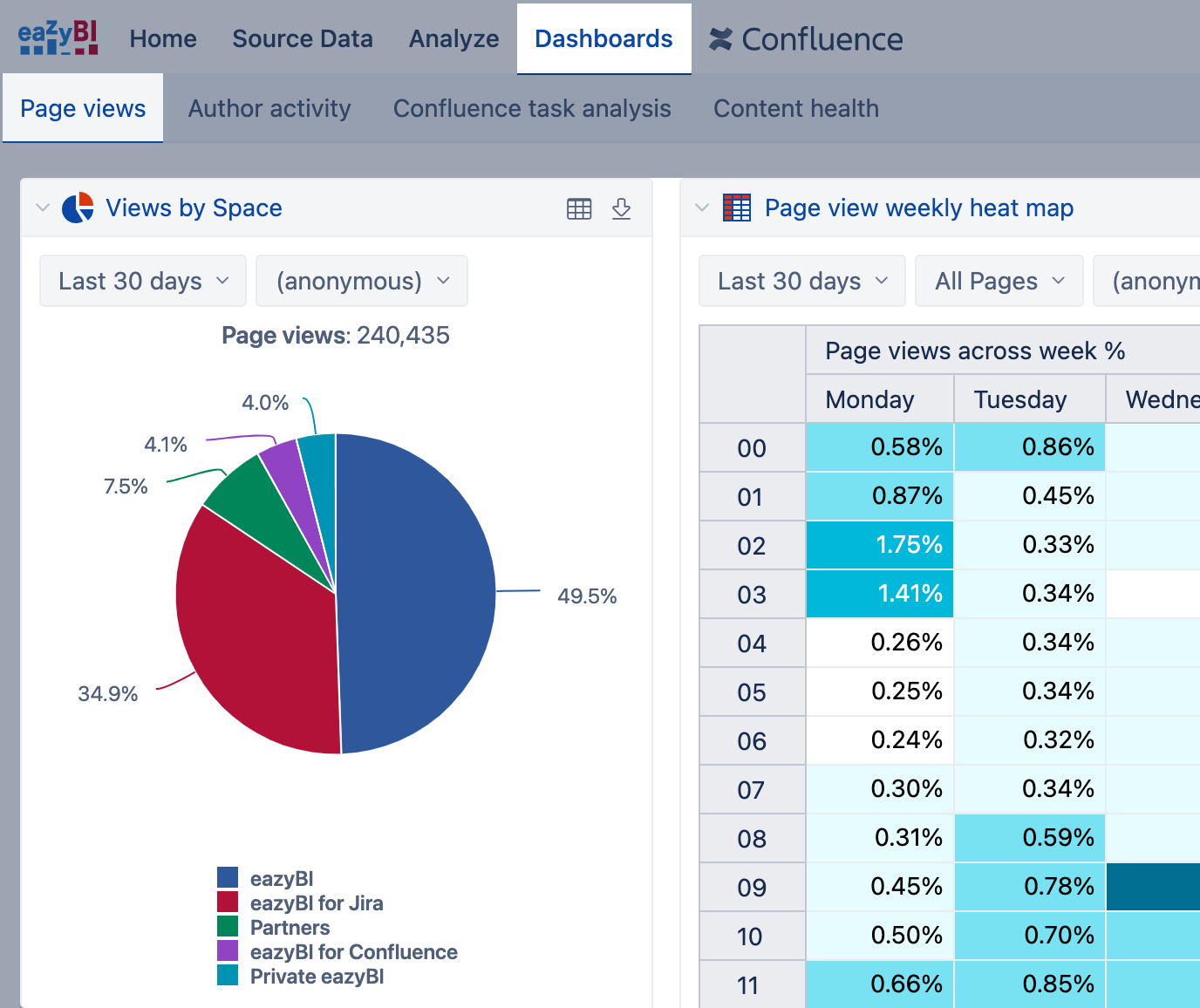Switch Views by Space to table view

pos(579,209)
